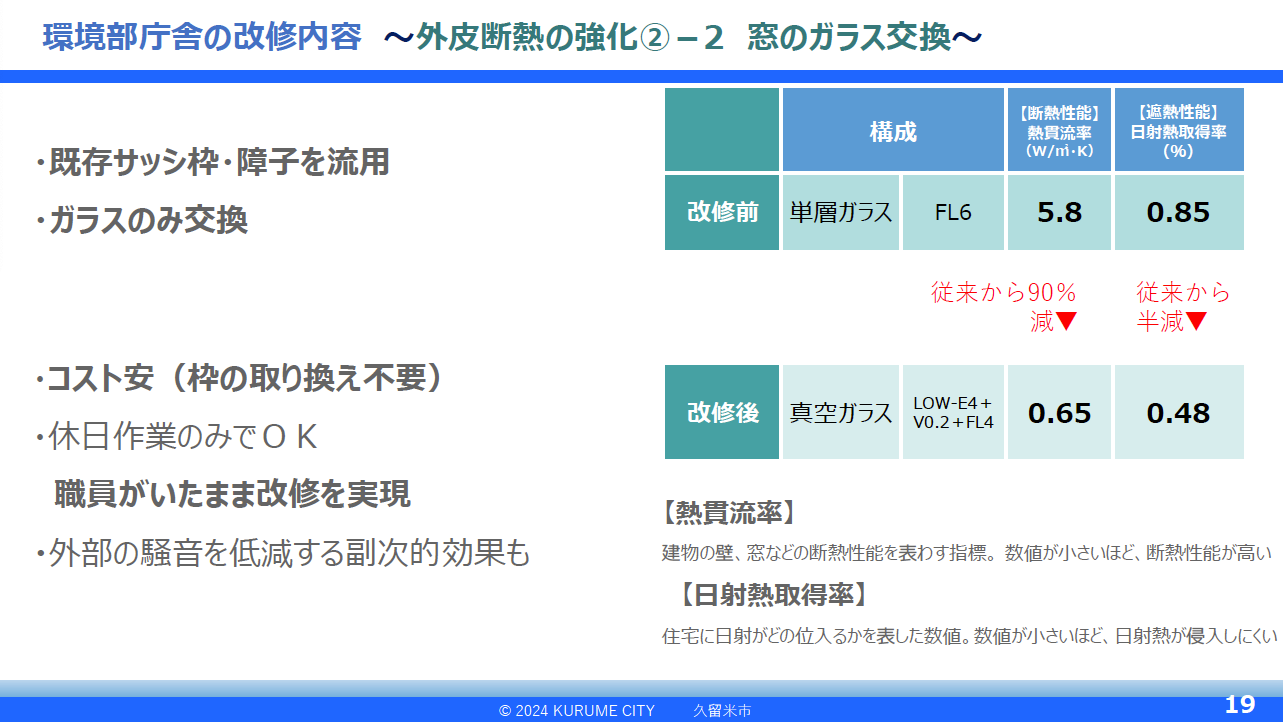
Task: Click the footer text 久留米市
Action: (x=722, y=710)
